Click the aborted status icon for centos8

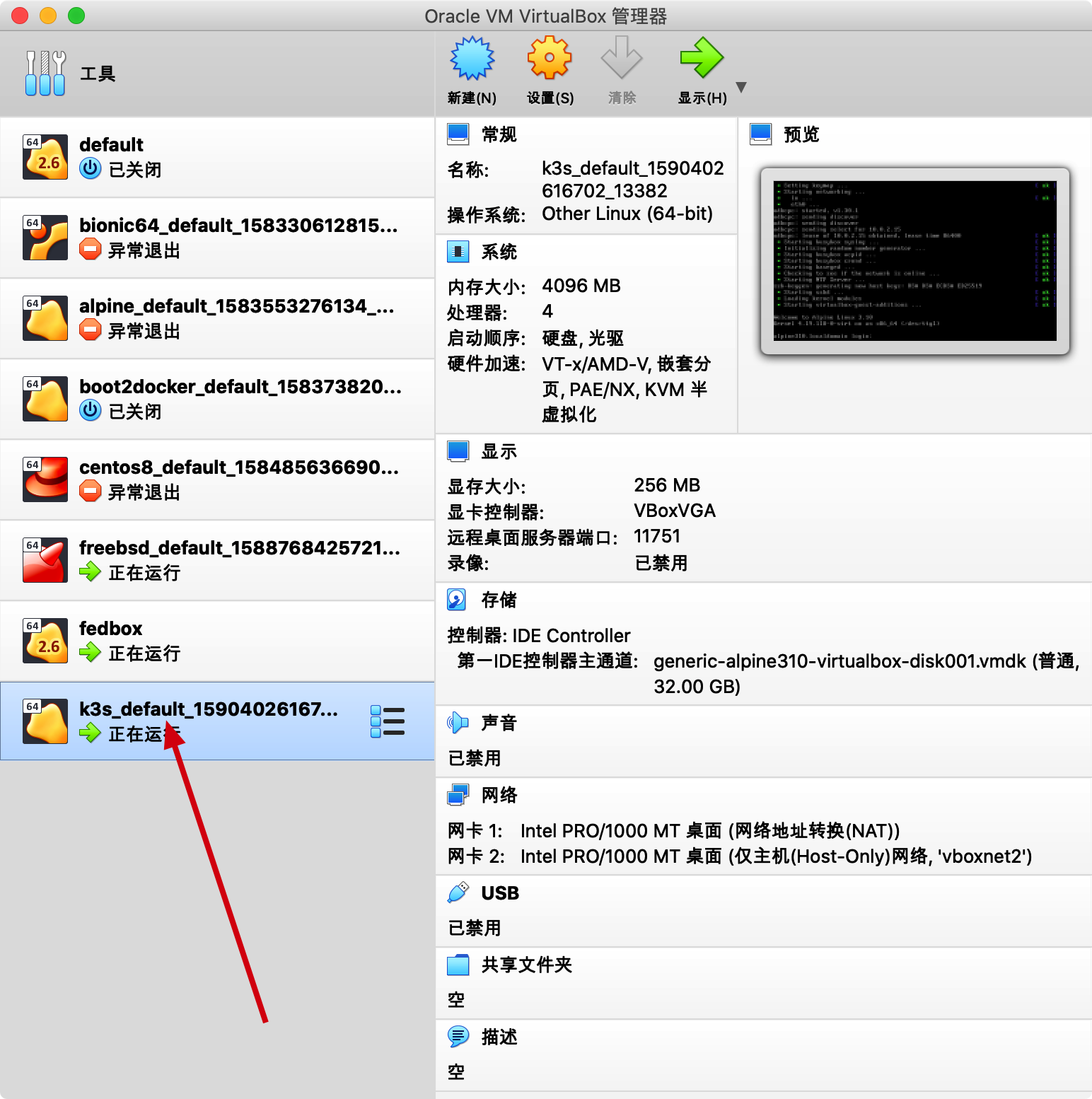tap(91, 491)
